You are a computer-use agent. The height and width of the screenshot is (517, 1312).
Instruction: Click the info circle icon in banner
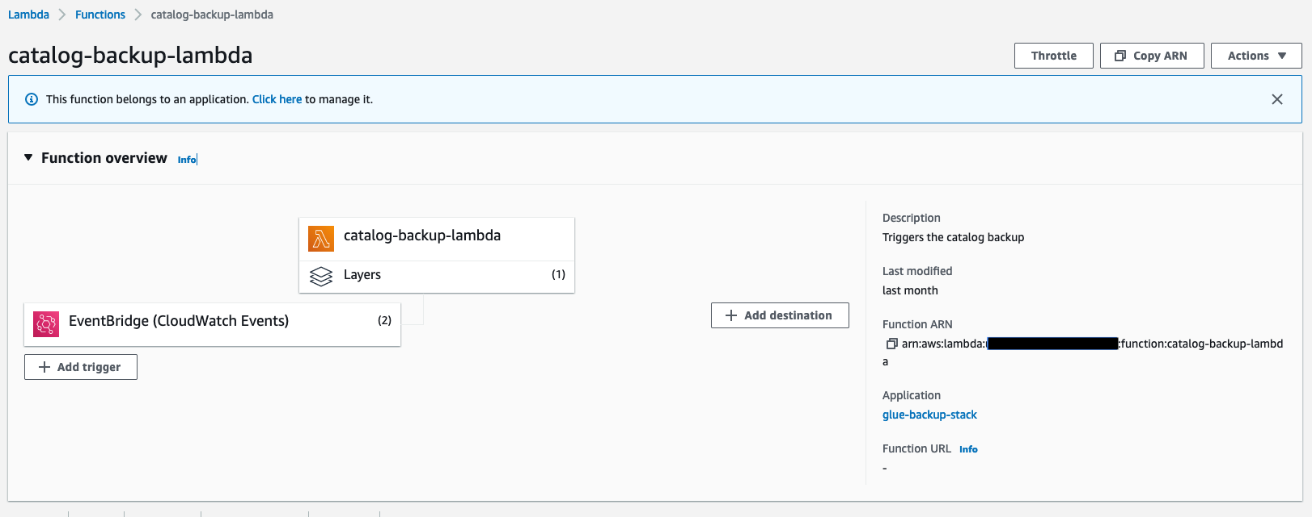[x=31, y=100]
